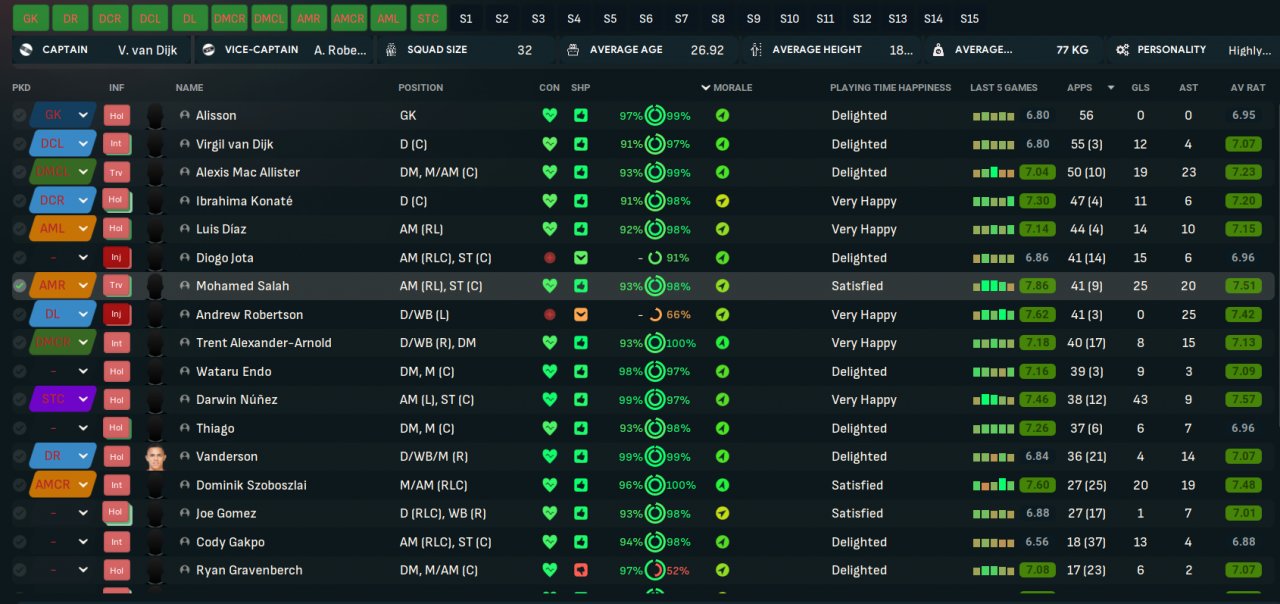Select the DMCR position tab
The image size is (1280, 604).
pos(229,18)
